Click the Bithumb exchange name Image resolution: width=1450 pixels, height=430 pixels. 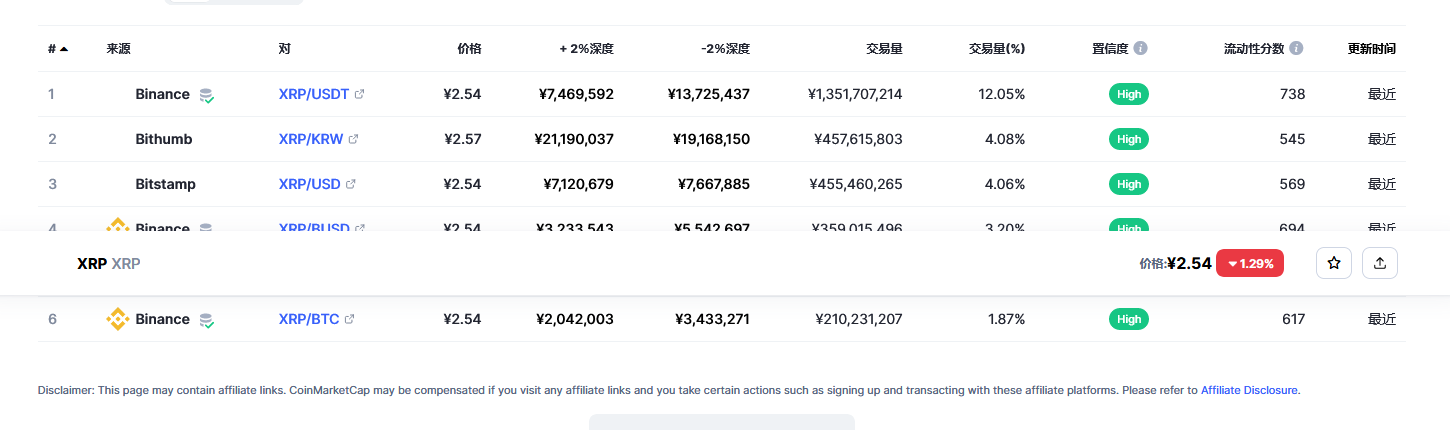click(x=164, y=139)
